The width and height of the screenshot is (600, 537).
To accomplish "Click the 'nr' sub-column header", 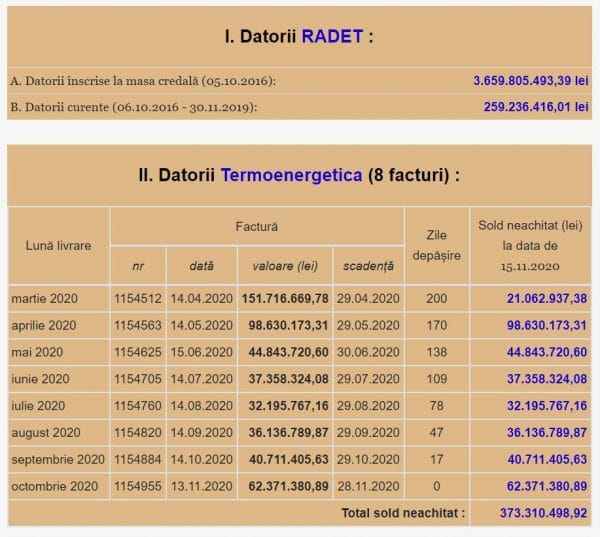I will tap(138, 266).
